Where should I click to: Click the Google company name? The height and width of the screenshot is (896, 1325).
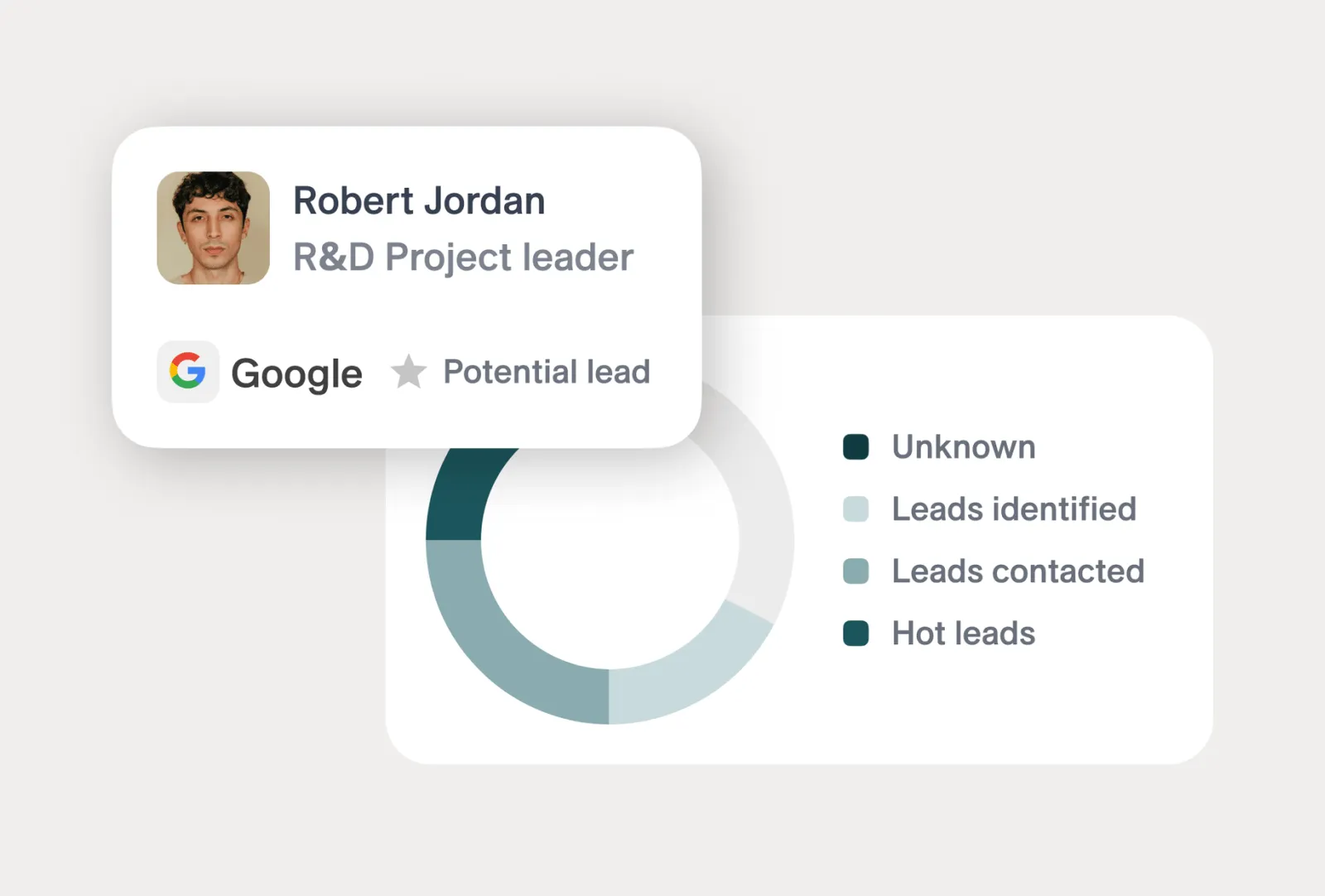click(x=296, y=374)
